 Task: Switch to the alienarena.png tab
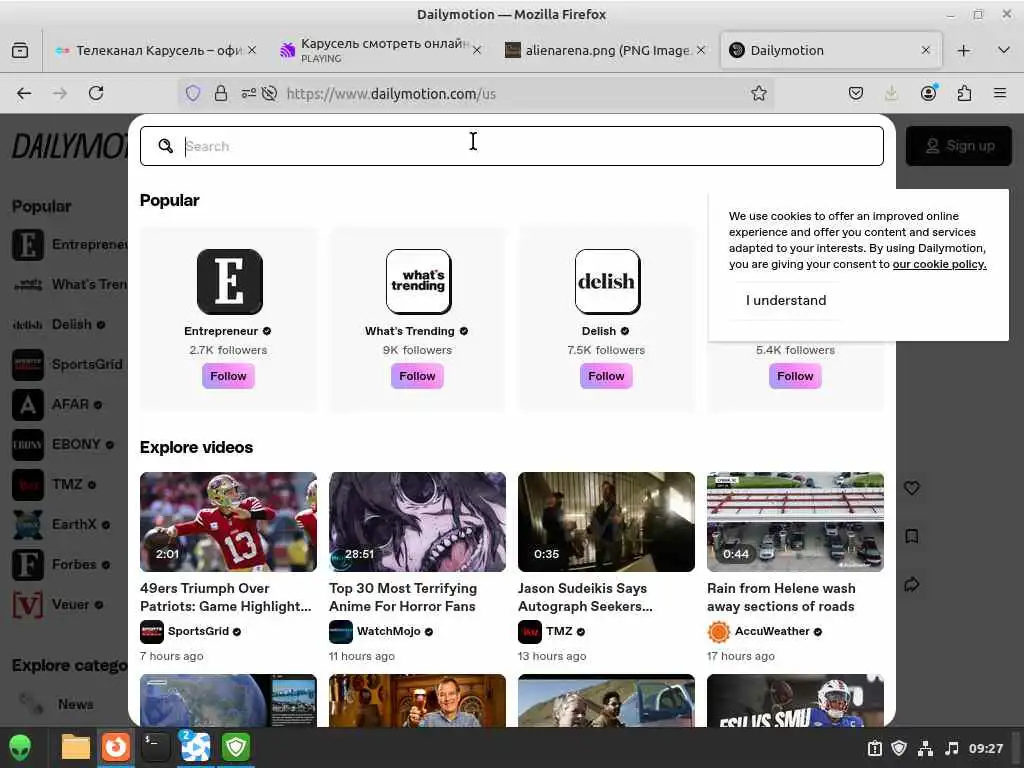pyautogui.click(x=605, y=50)
